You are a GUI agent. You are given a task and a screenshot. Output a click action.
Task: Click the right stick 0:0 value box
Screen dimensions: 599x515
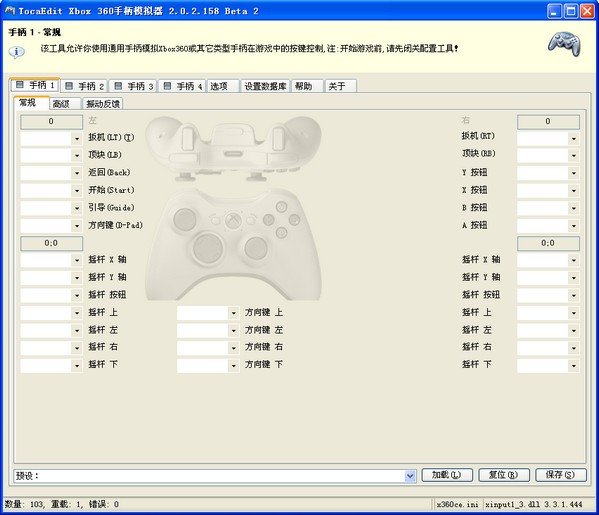click(548, 243)
